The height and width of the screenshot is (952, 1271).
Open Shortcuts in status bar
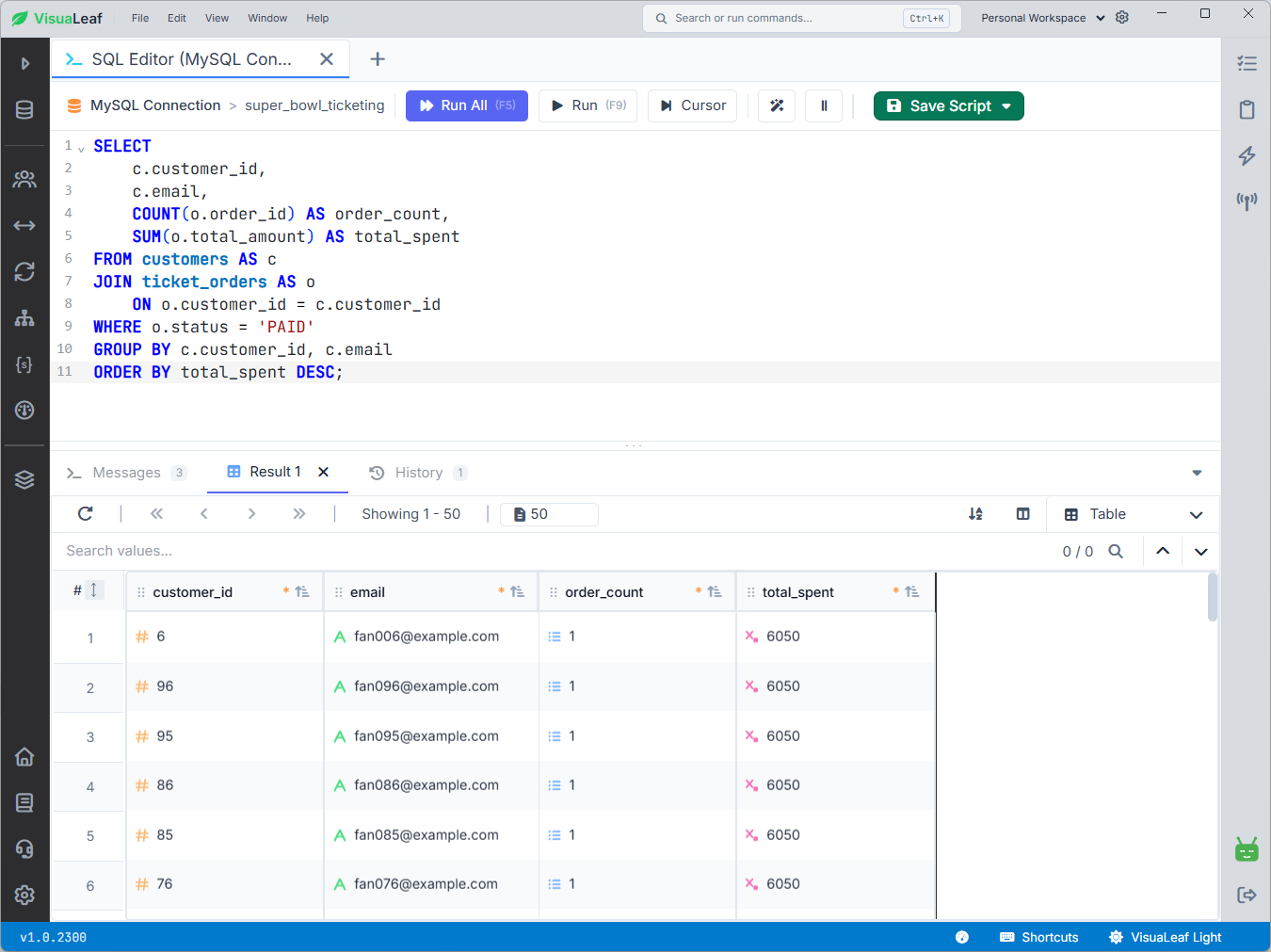click(x=1039, y=937)
